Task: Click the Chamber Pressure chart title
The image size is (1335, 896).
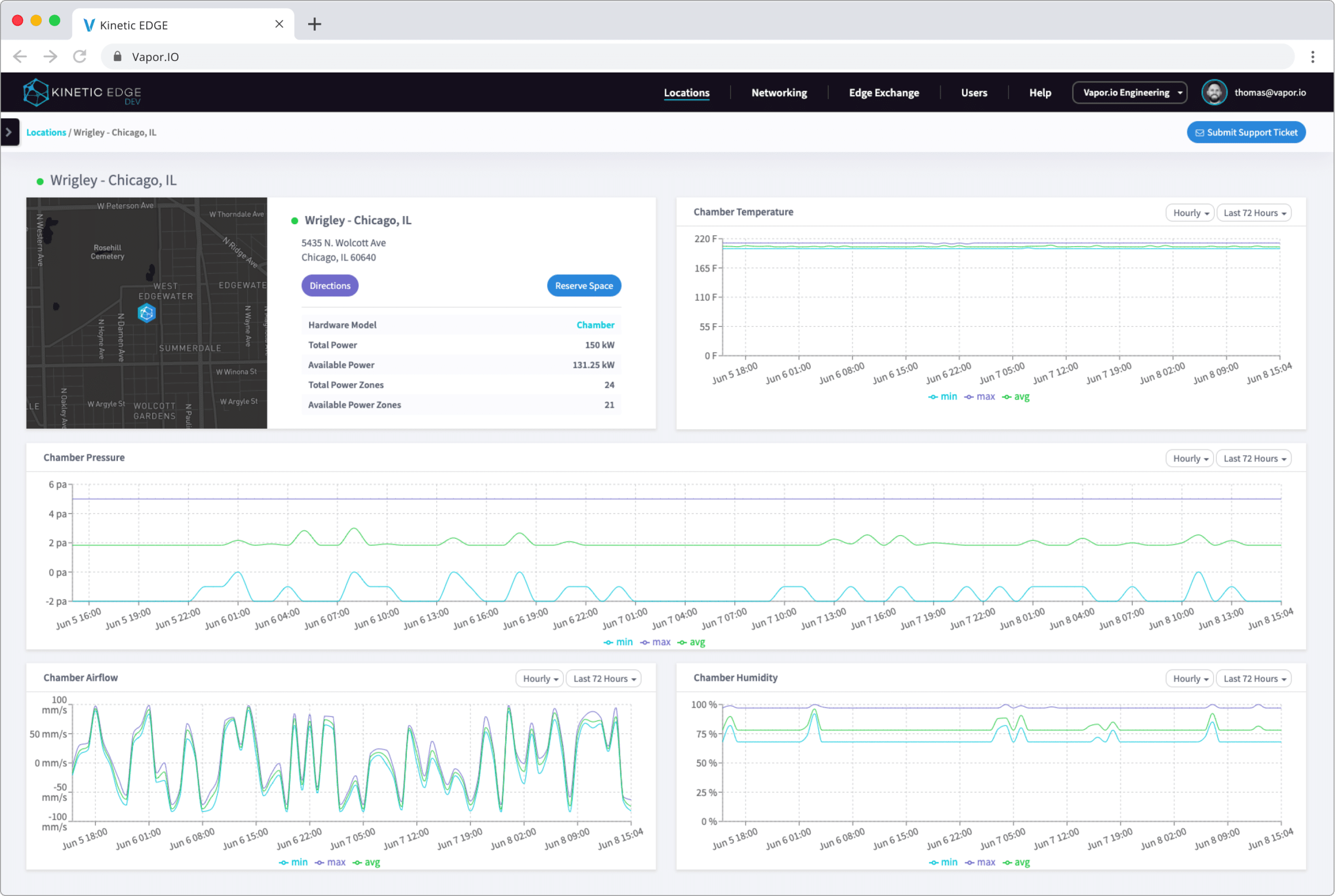Action: pos(84,458)
